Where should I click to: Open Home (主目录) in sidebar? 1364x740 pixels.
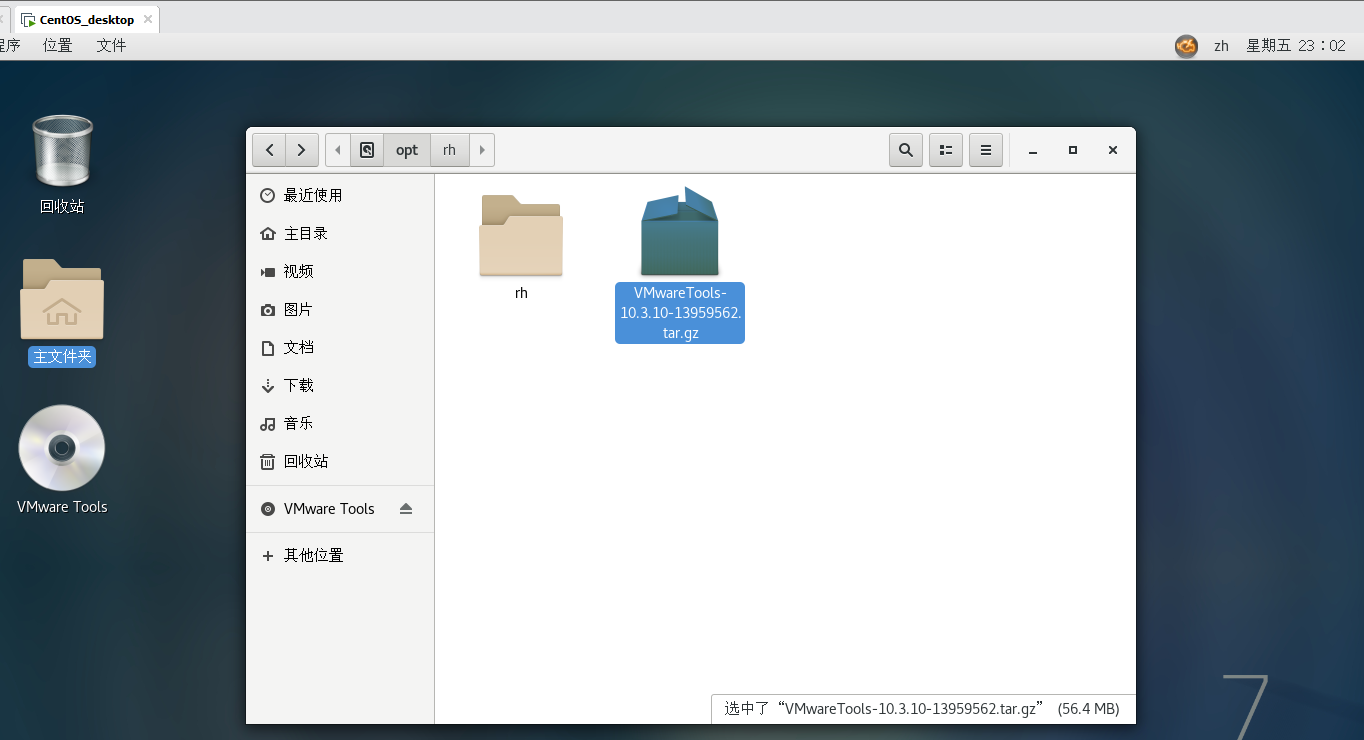point(340,233)
